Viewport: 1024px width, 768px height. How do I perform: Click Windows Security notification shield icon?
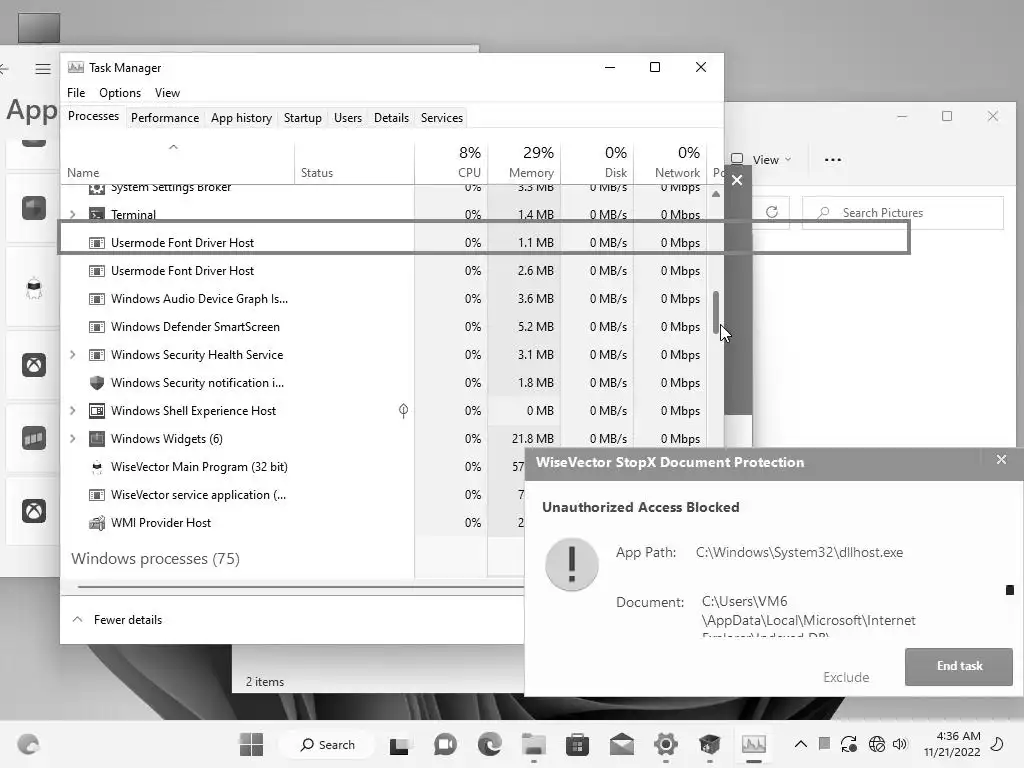click(x=97, y=383)
